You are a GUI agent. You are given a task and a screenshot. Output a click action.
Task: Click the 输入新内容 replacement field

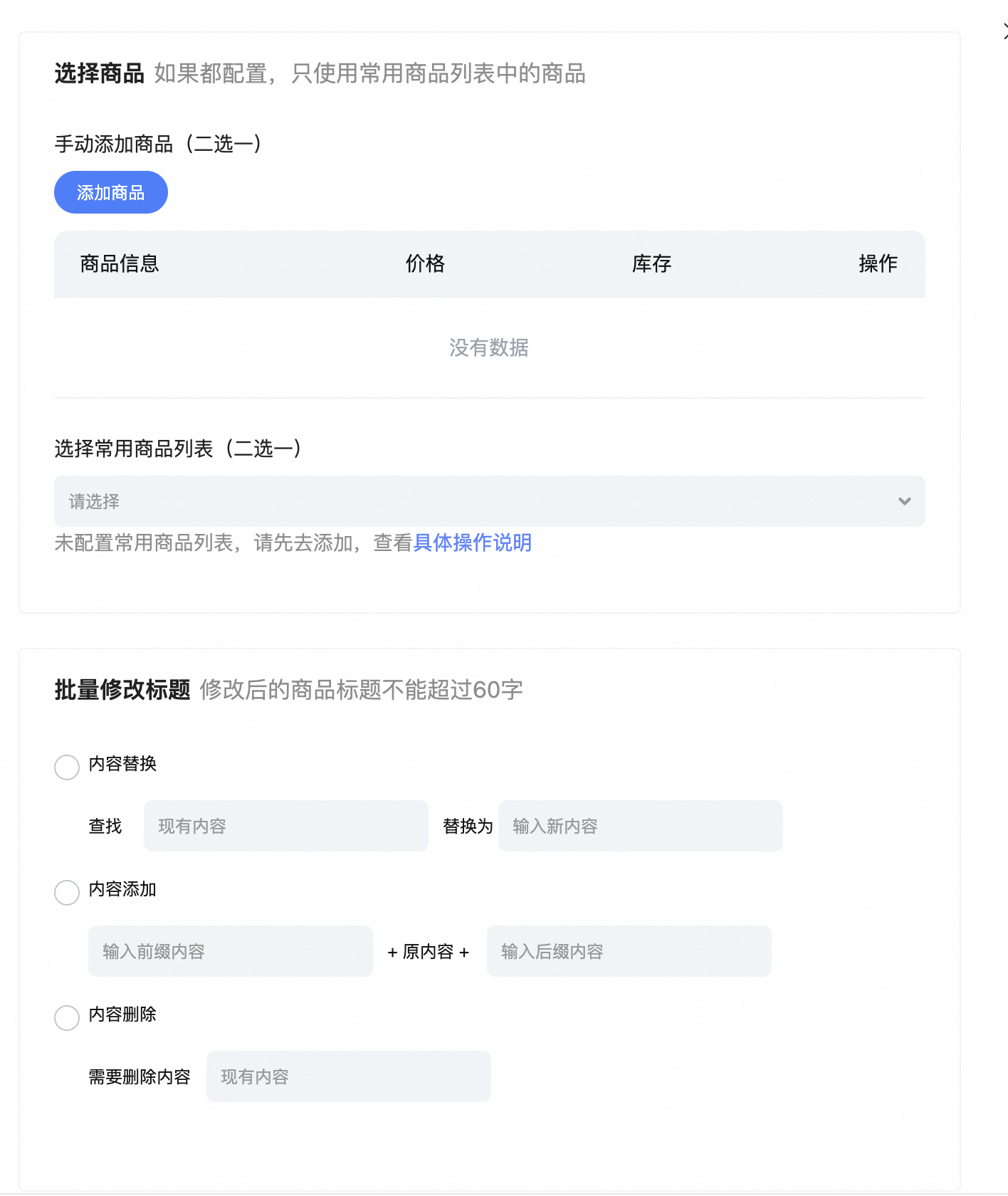(640, 826)
